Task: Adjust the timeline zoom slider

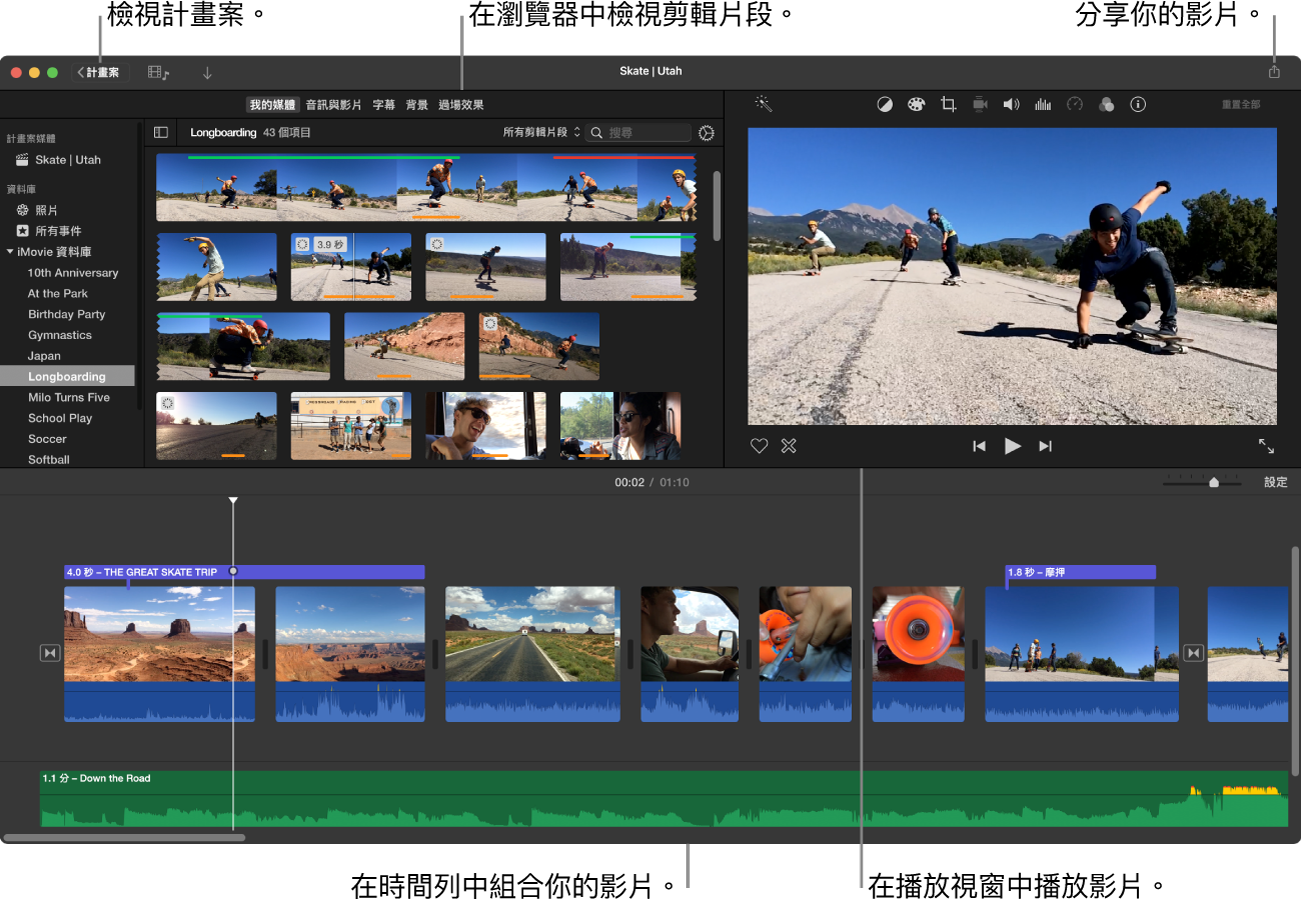Action: tap(1213, 481)
